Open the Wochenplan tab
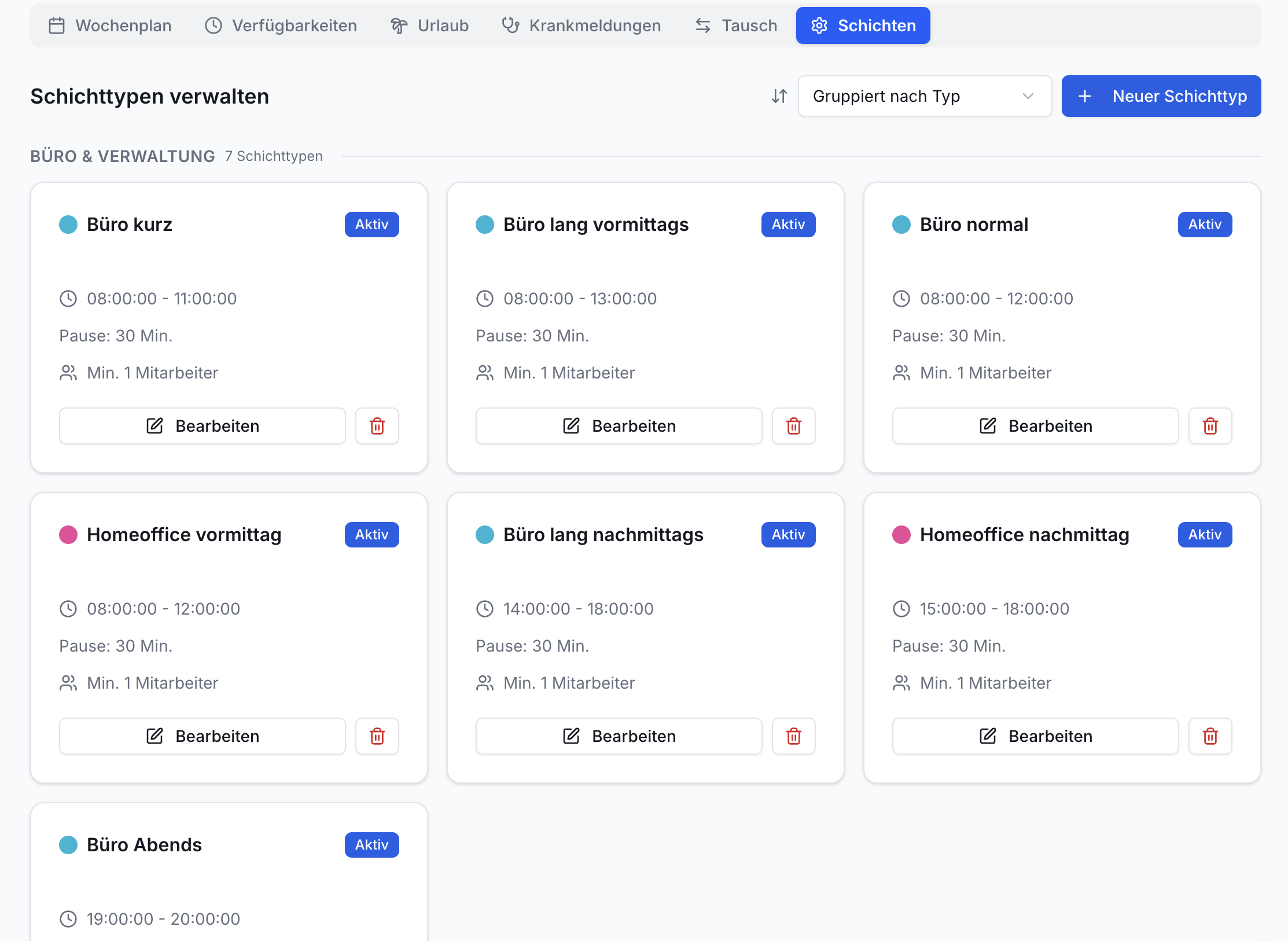 pos(110,25)
